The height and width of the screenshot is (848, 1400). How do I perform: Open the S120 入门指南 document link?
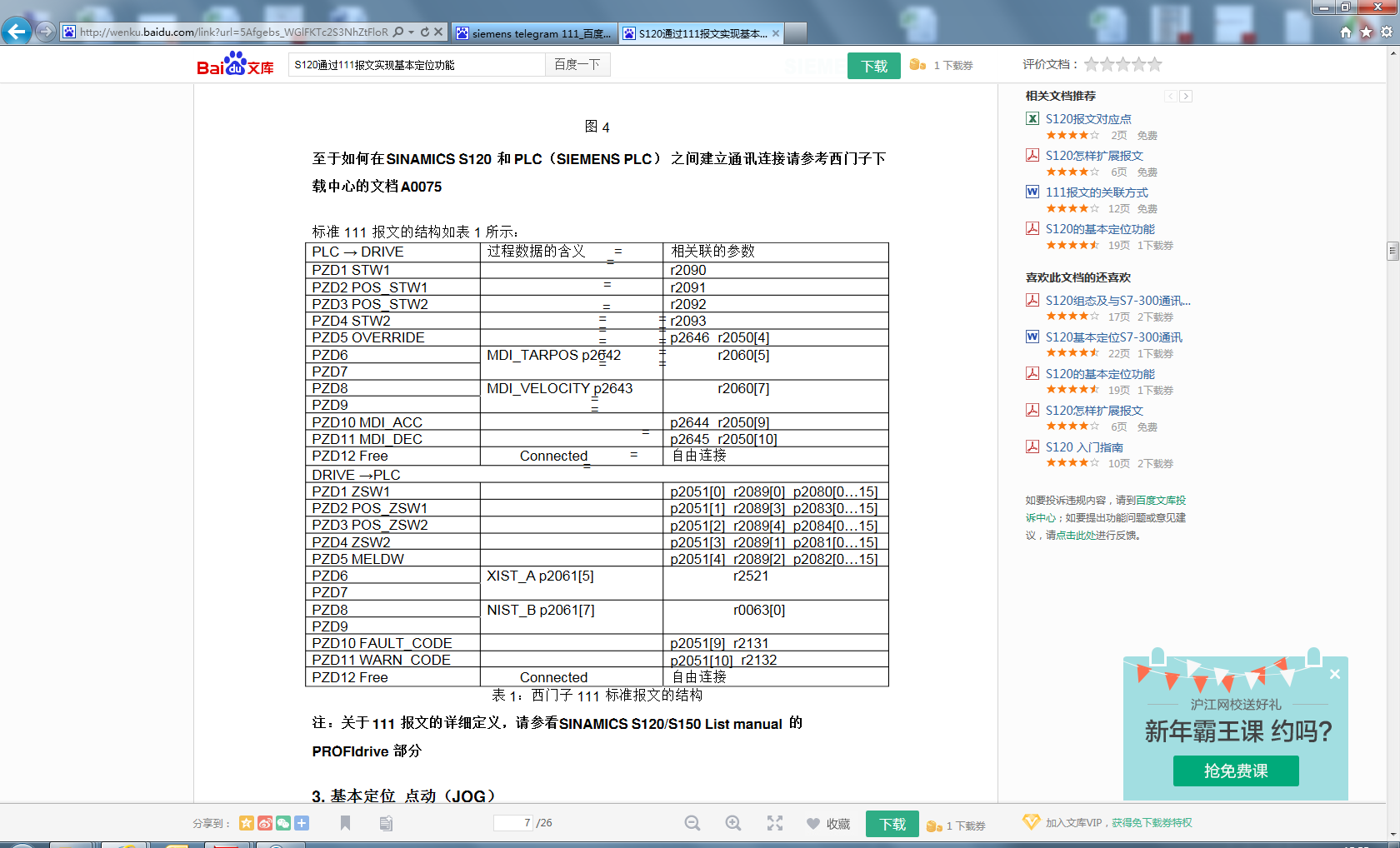(x=1084, y=447)
